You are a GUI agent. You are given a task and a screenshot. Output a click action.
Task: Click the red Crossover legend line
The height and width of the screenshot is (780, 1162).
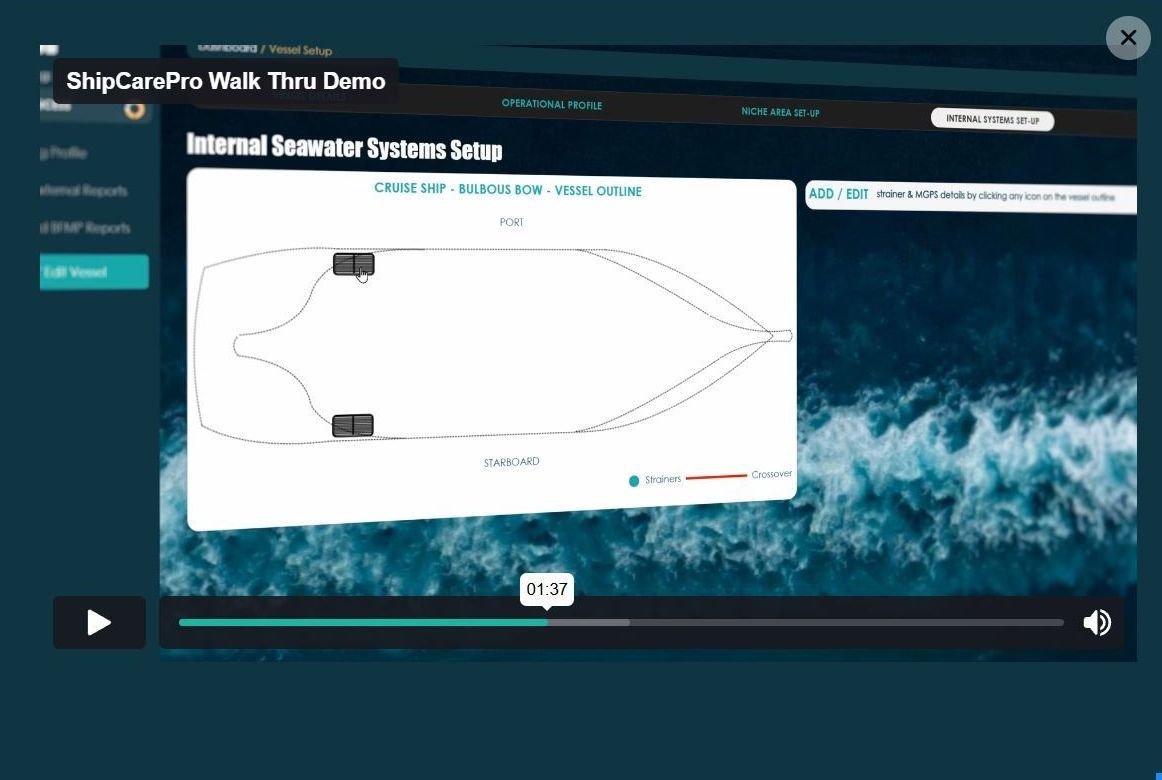[717, 477]
